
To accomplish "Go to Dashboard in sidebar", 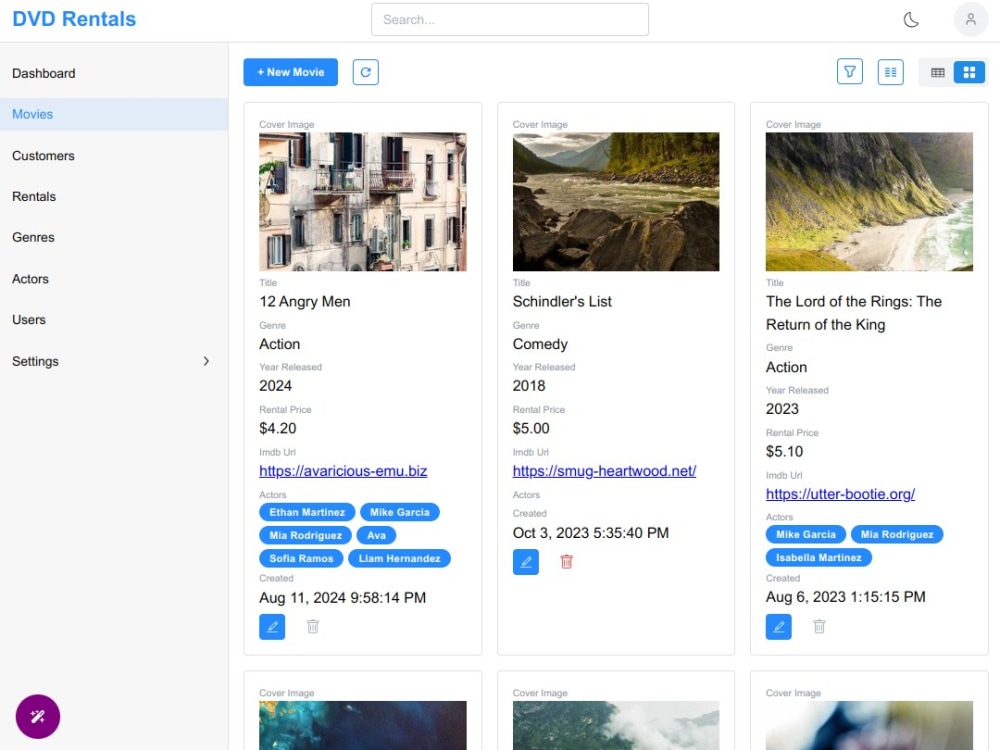I will [x=114, y=73].
